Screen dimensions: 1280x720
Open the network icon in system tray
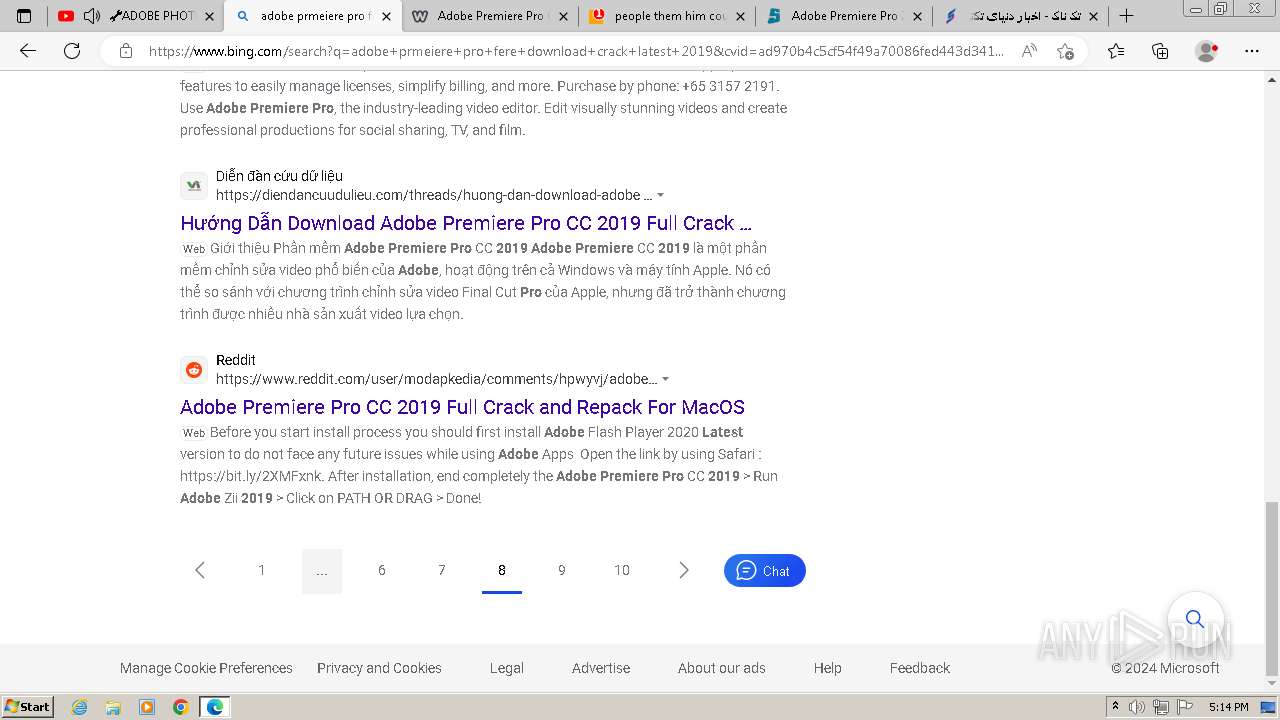point(1160,707)
